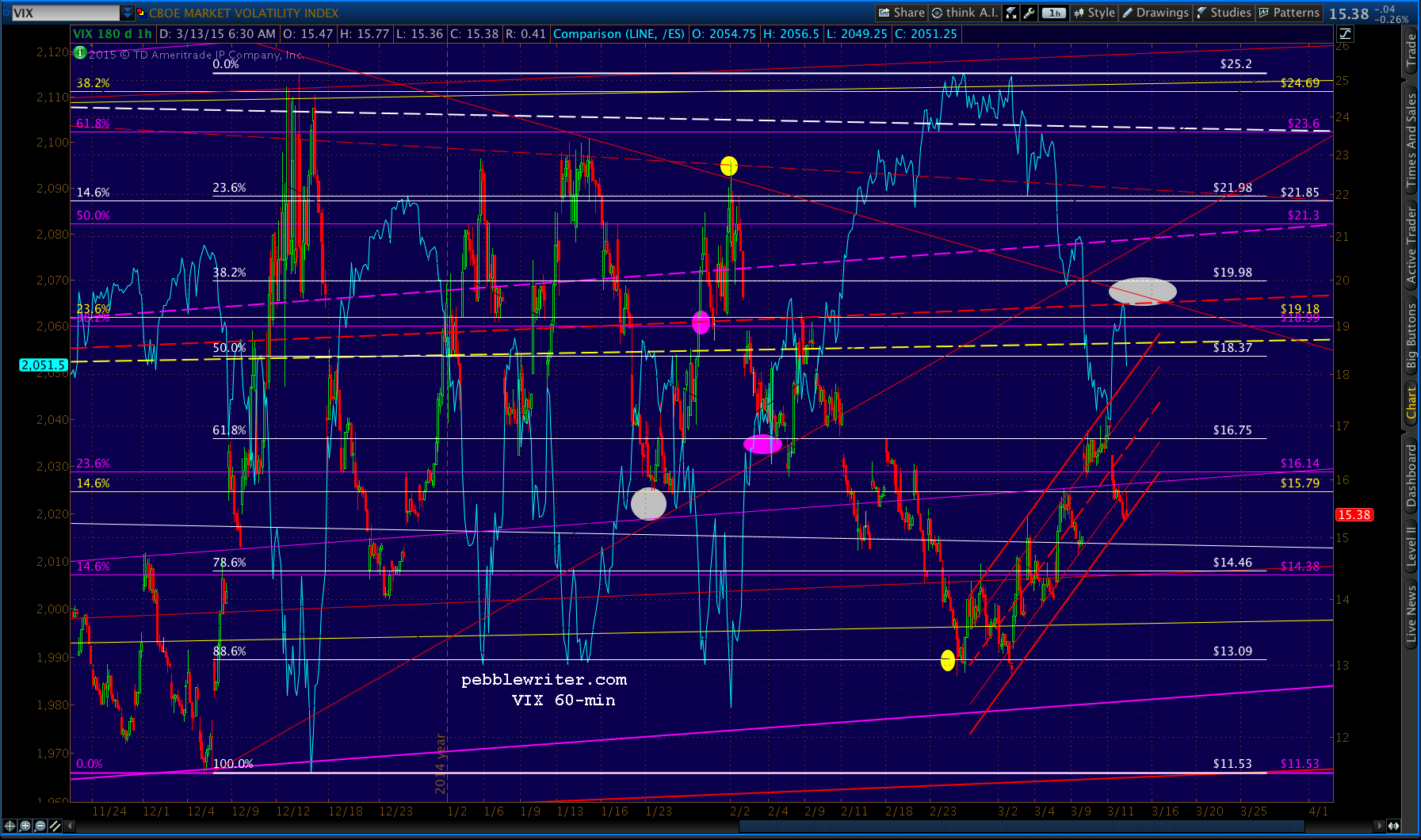Click the $21.98 Fibonacci level label
The width and height of the screenshot is (1421, 840).
1232,188
